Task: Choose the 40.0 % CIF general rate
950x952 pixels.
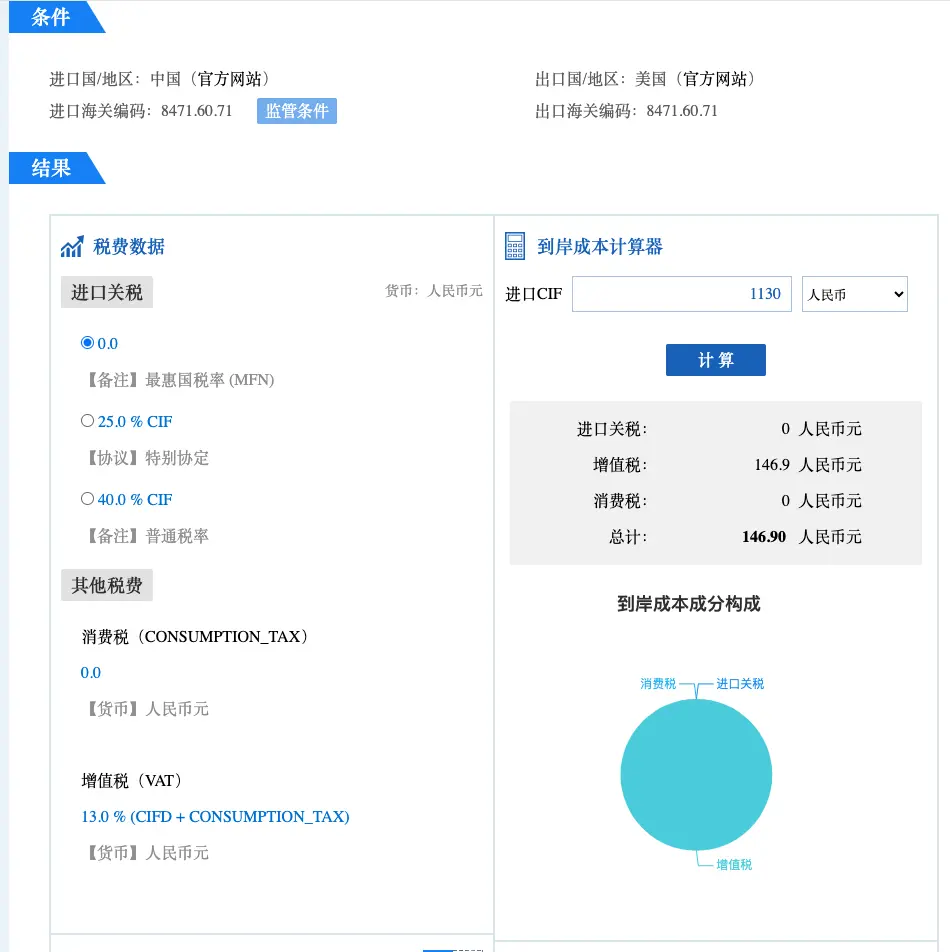Action: pyautogui.click(x=87, y=499)
